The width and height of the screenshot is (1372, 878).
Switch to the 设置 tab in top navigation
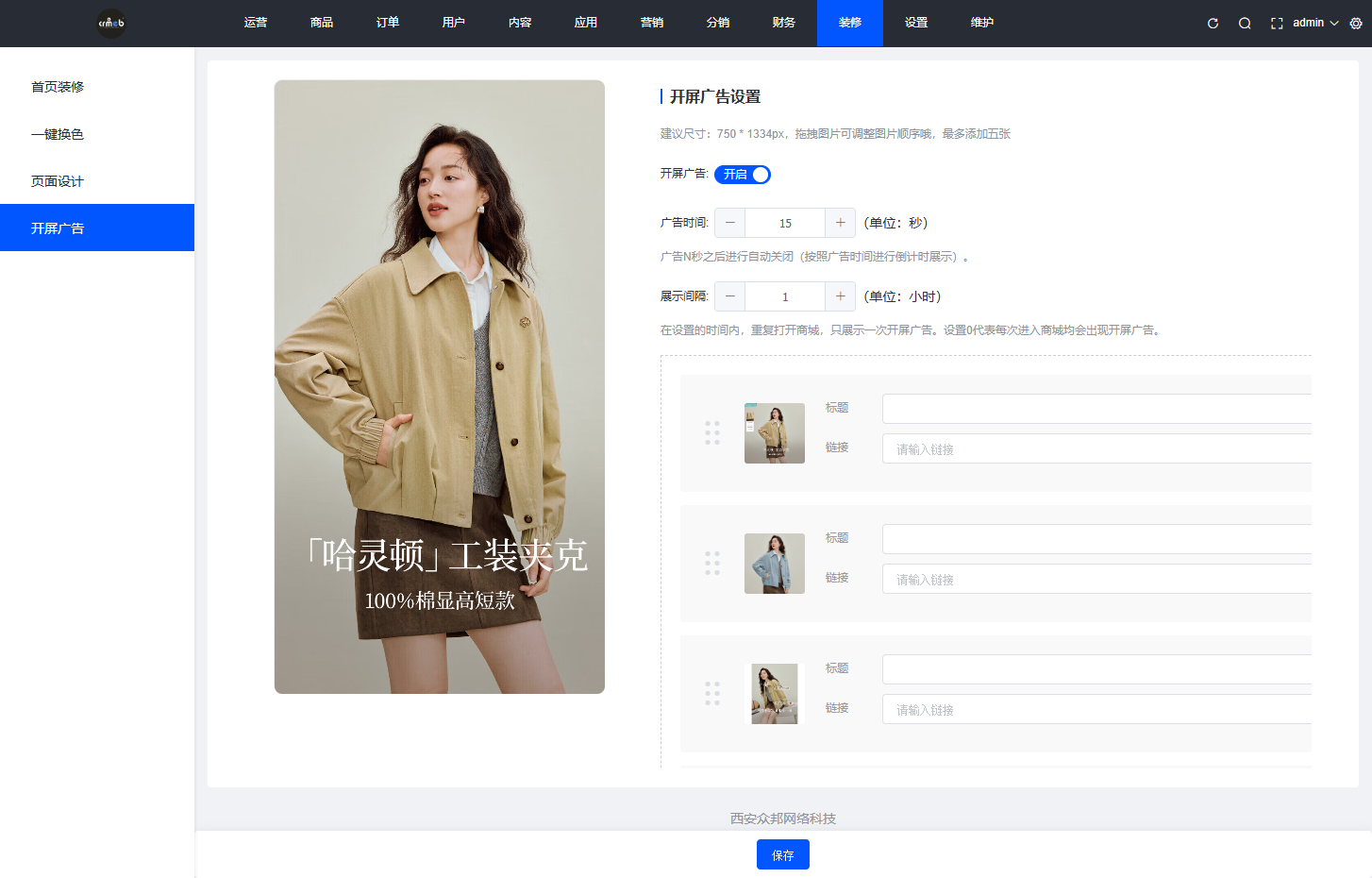915,23
